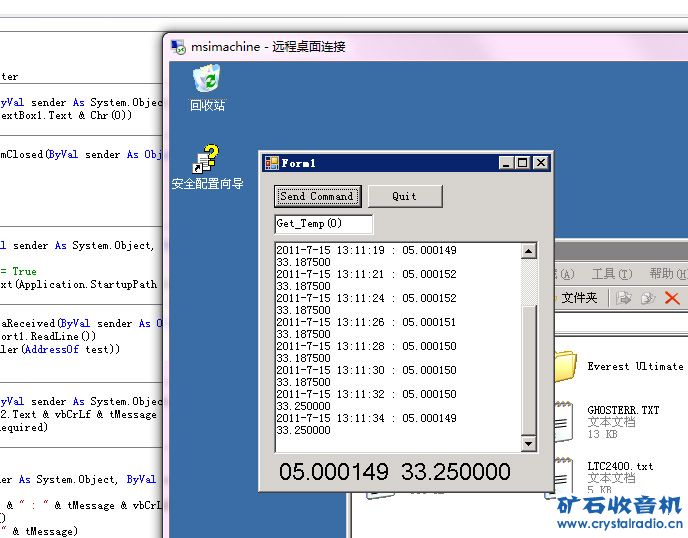The width and height of the screenshot is (688, 538).
Task: Click the Get_Temp(0) command text field
Action: pyautogui.click(x=323, y=224)
